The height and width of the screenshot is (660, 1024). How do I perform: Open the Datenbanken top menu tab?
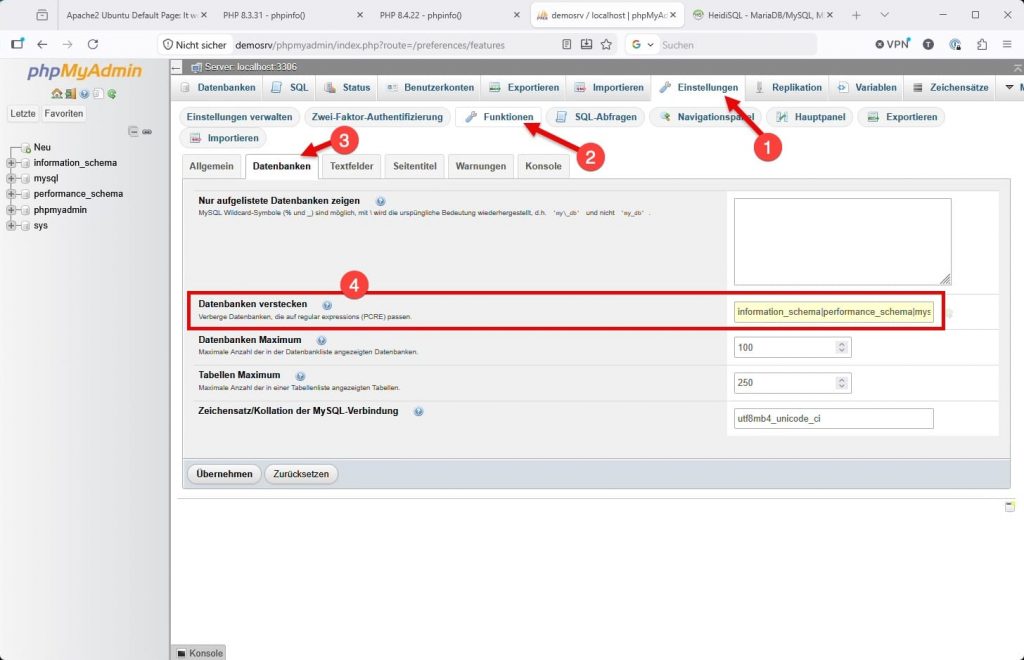click(x=218, y=87)
